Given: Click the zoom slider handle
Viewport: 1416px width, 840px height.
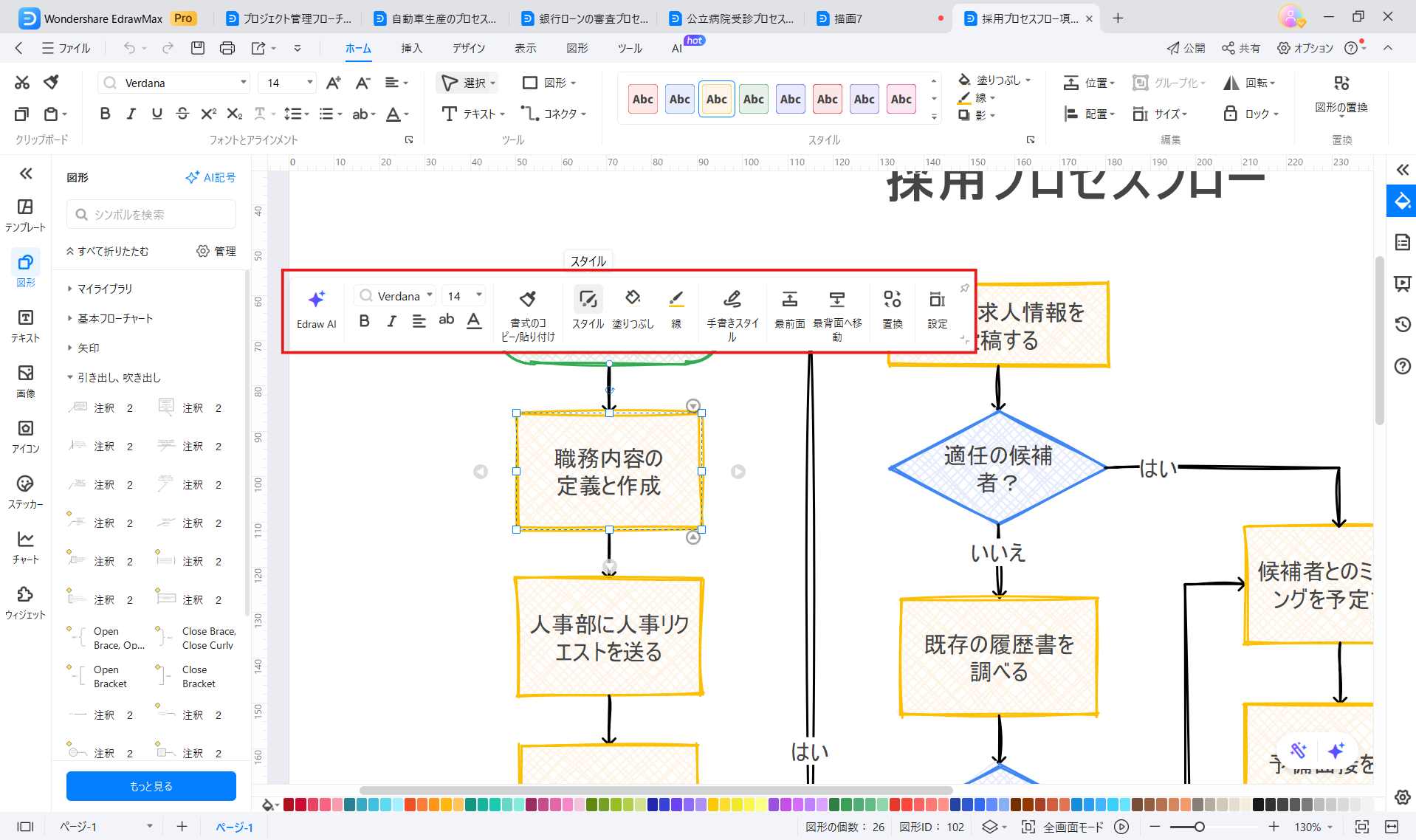Looking at the screenshot, I should click(1200, 827).
